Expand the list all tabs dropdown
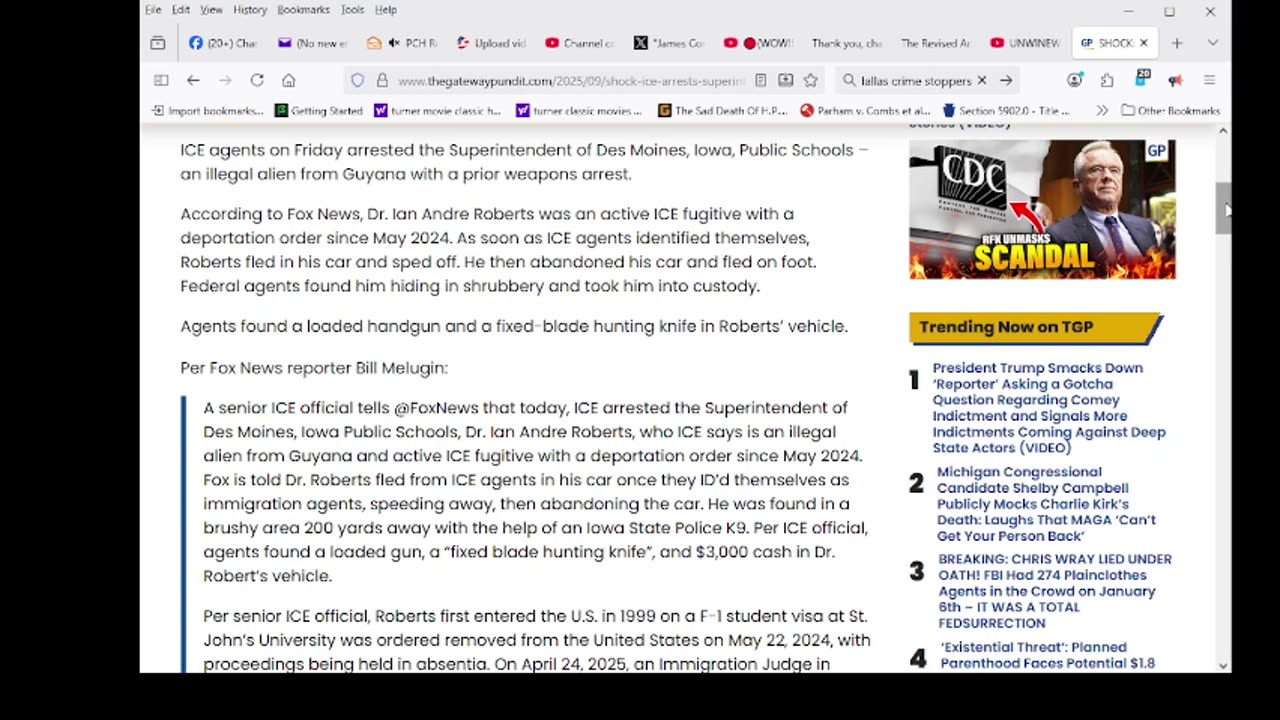This screenshot has width=1280, height=720. coord(1212,43)
